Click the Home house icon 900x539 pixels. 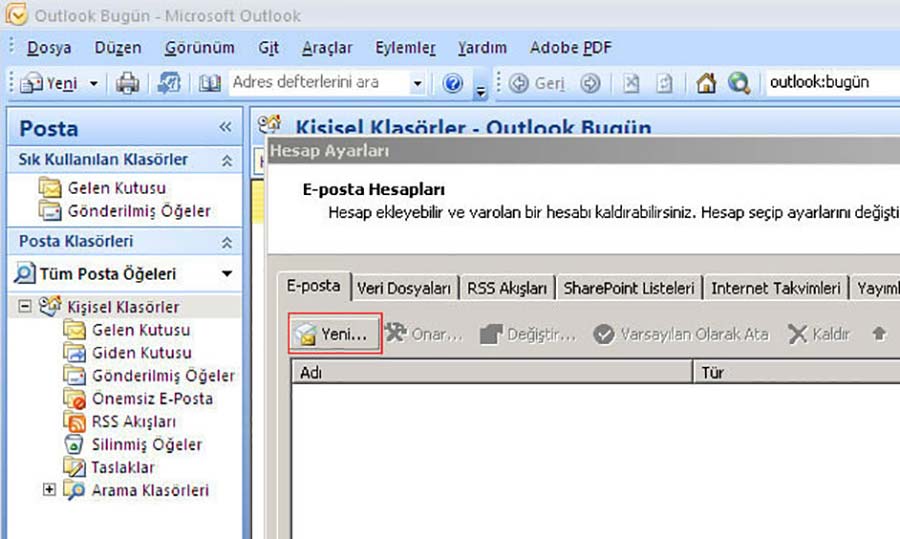(706, 84)
